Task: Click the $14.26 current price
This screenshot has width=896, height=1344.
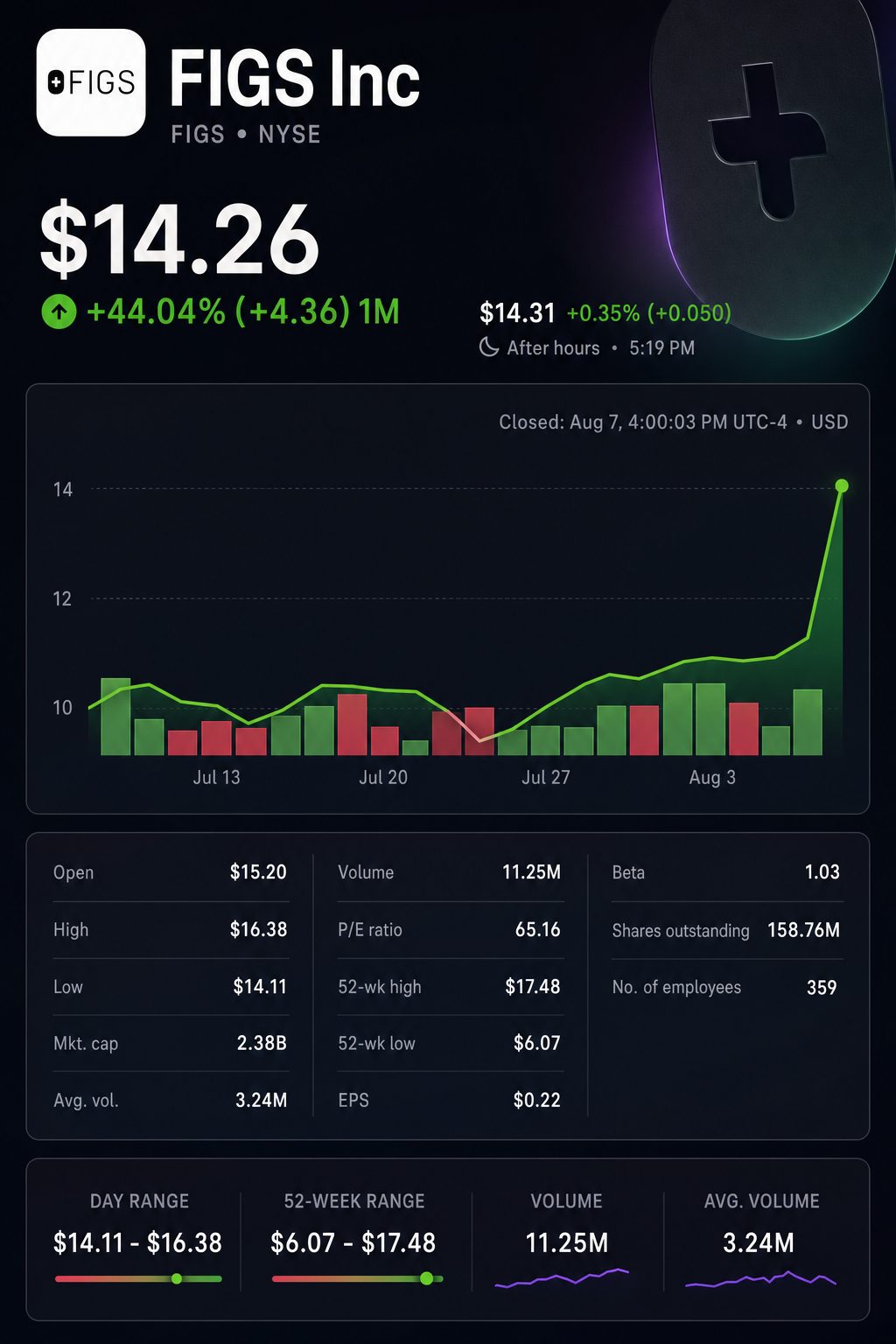Action: (180, 239)
